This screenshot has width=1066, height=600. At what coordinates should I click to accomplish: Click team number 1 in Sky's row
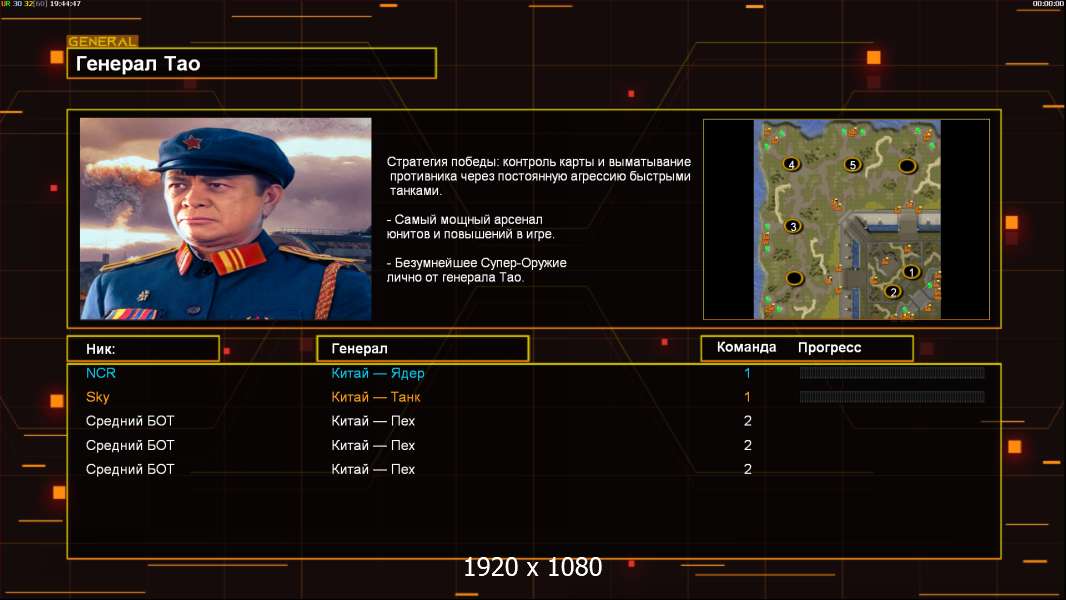(x=747, y=397)
